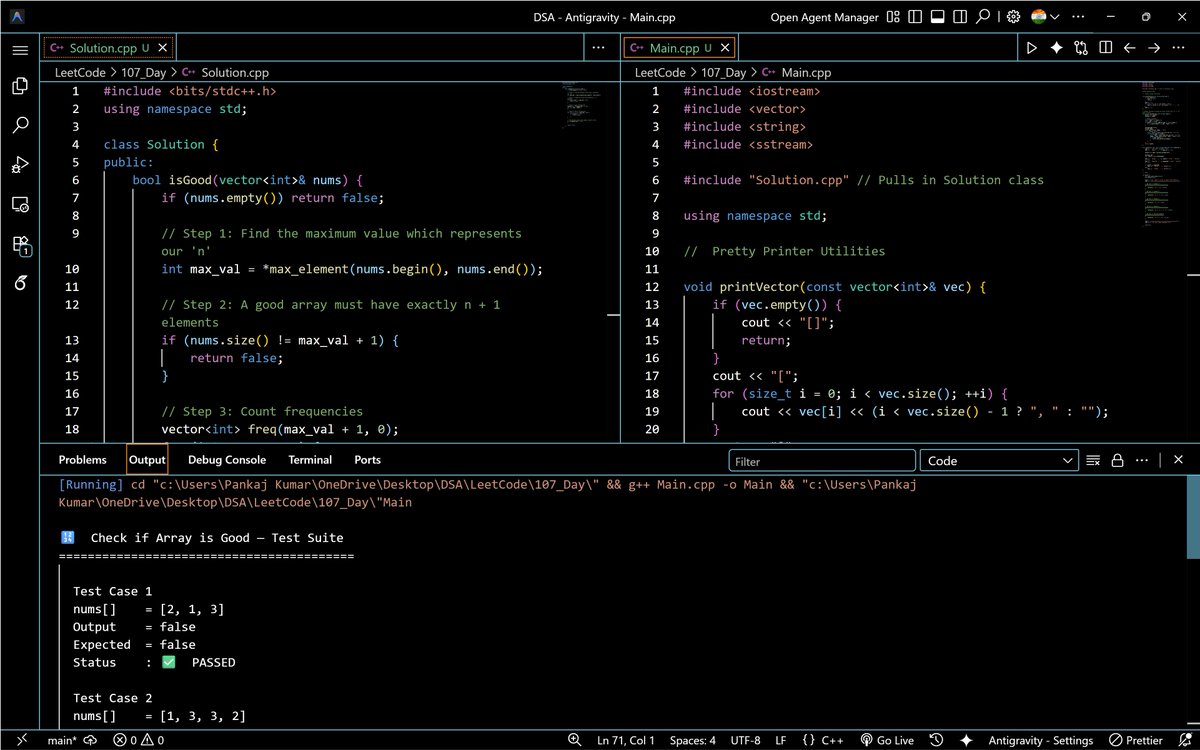Click Open Agent Manager
This screenshot has height=750, width=1200.
825,17
